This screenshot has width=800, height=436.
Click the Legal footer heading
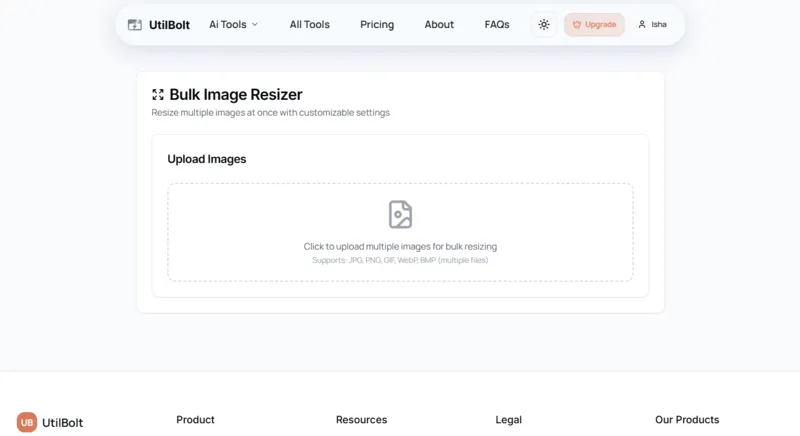coord(509,420)
